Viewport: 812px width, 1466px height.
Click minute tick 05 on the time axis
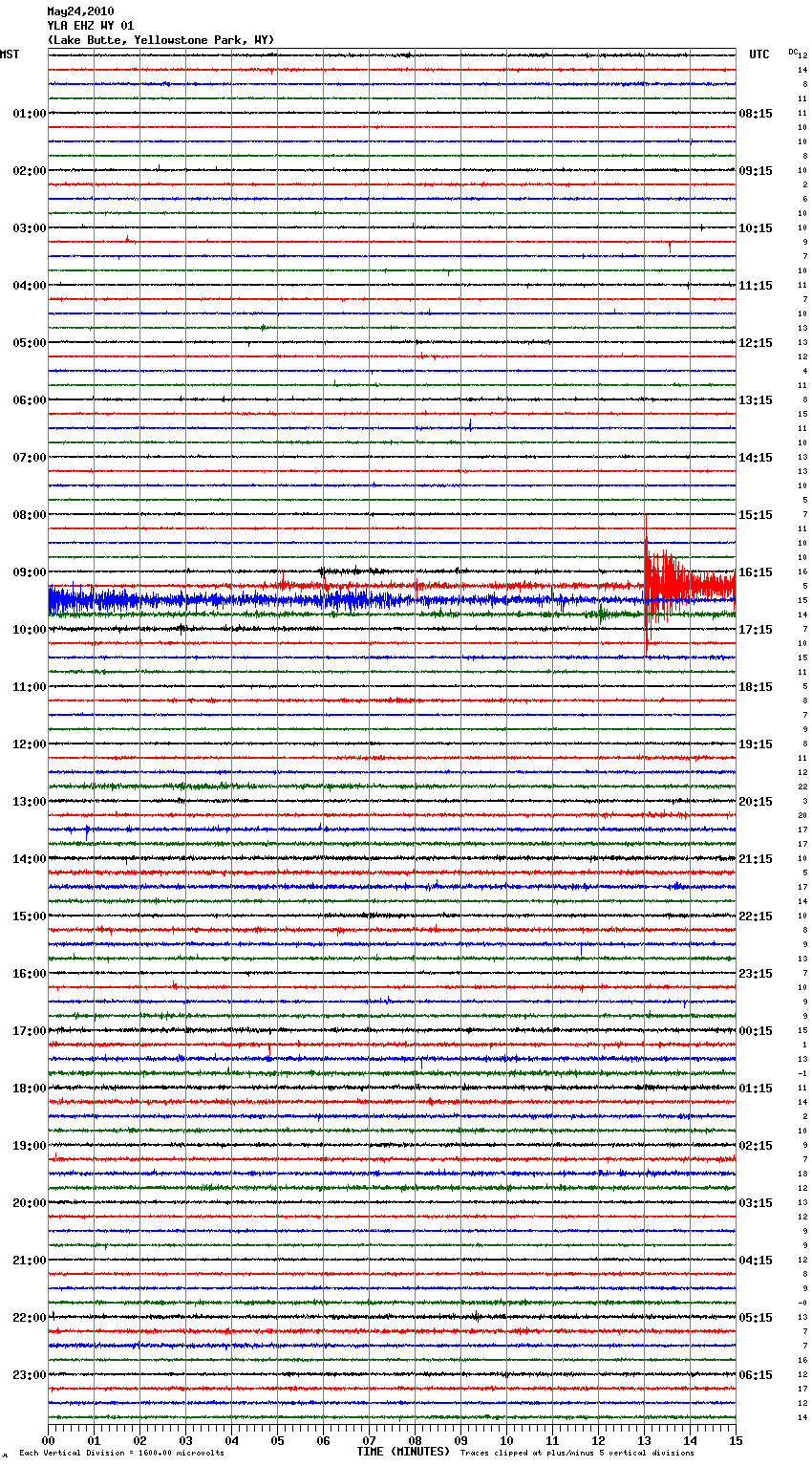pyautogui.click(x=277, y=1440)
